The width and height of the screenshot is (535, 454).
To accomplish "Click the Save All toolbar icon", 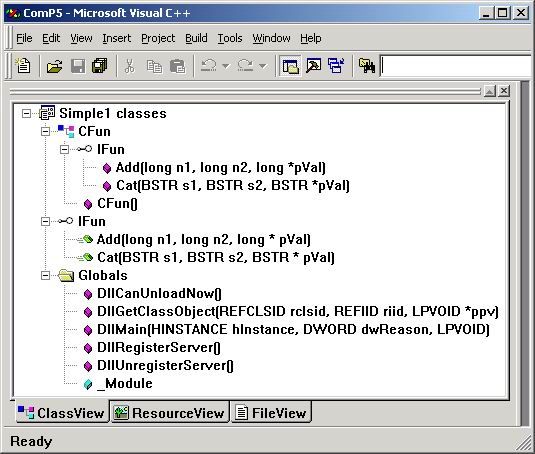I will click(x=100, y=65).
